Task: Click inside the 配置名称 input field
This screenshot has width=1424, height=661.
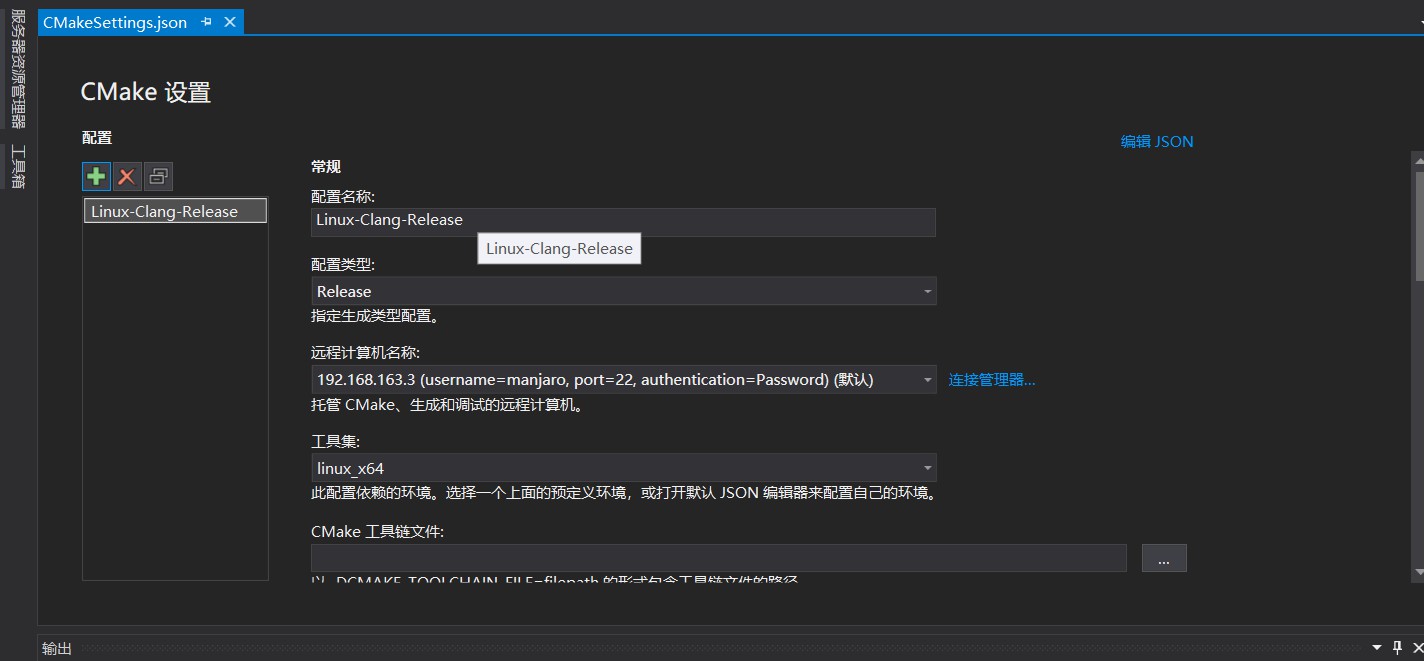Action: pyautogui.click(x=620, y=221)
